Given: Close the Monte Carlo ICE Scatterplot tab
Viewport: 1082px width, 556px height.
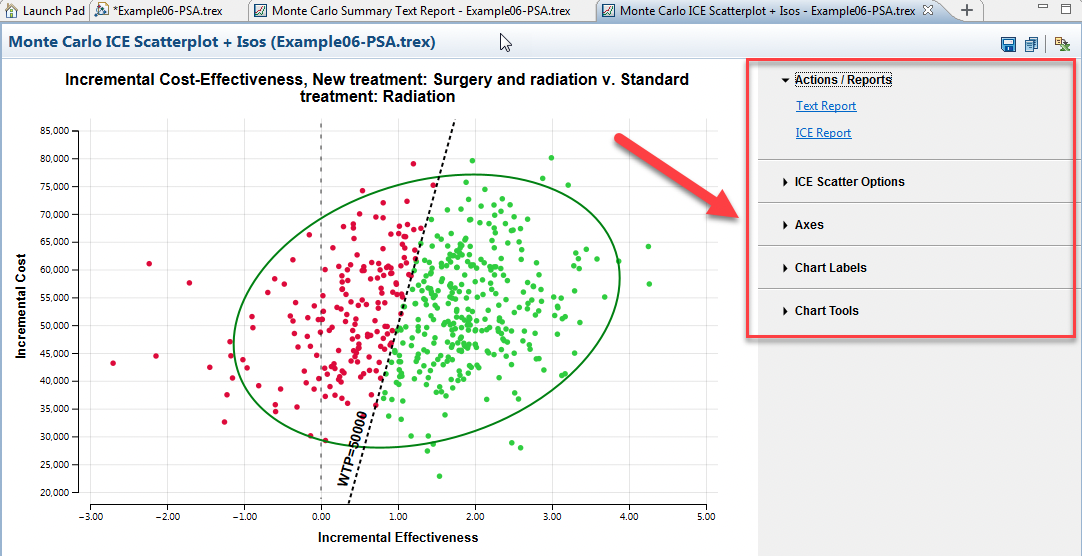Looking at the screenshot, I should (x=927, y=10).
